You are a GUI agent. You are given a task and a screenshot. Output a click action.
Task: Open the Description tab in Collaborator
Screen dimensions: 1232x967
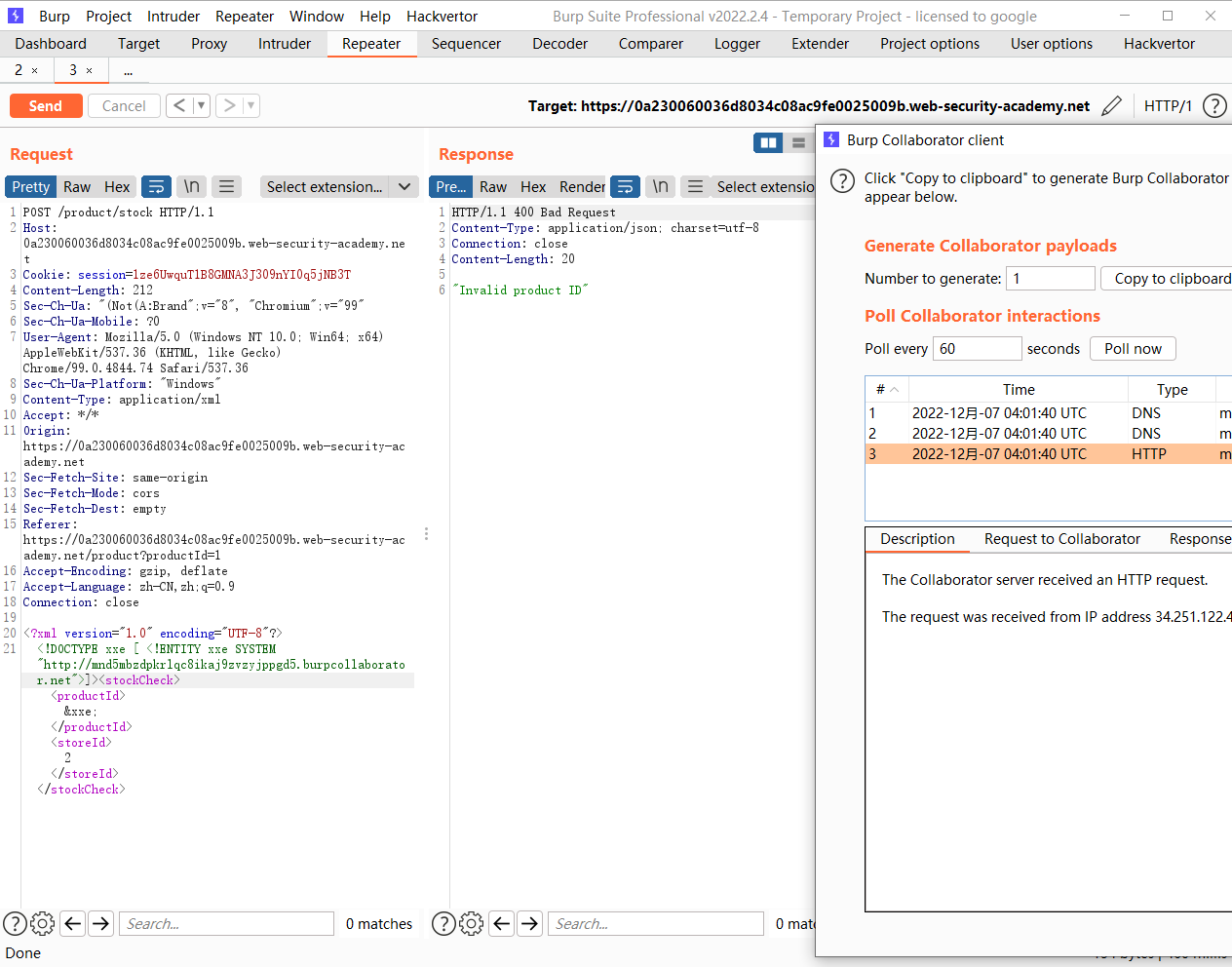click(917, 539)
